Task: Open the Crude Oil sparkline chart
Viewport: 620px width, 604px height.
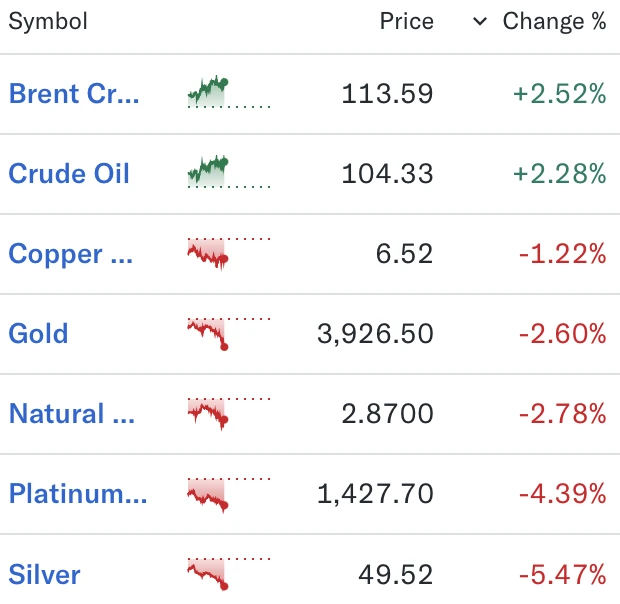Action: [229, 172]
